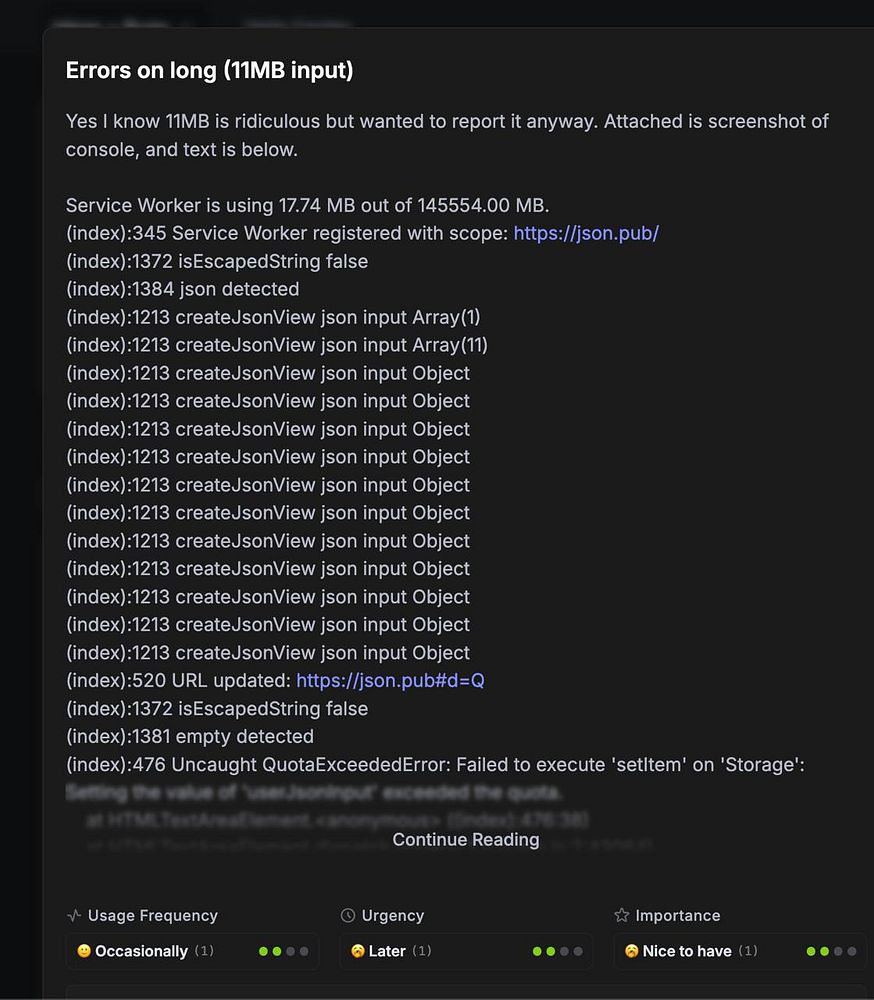Click the emoji next to Later
This screenshot has width=874, height=1000.
[358, 952]
